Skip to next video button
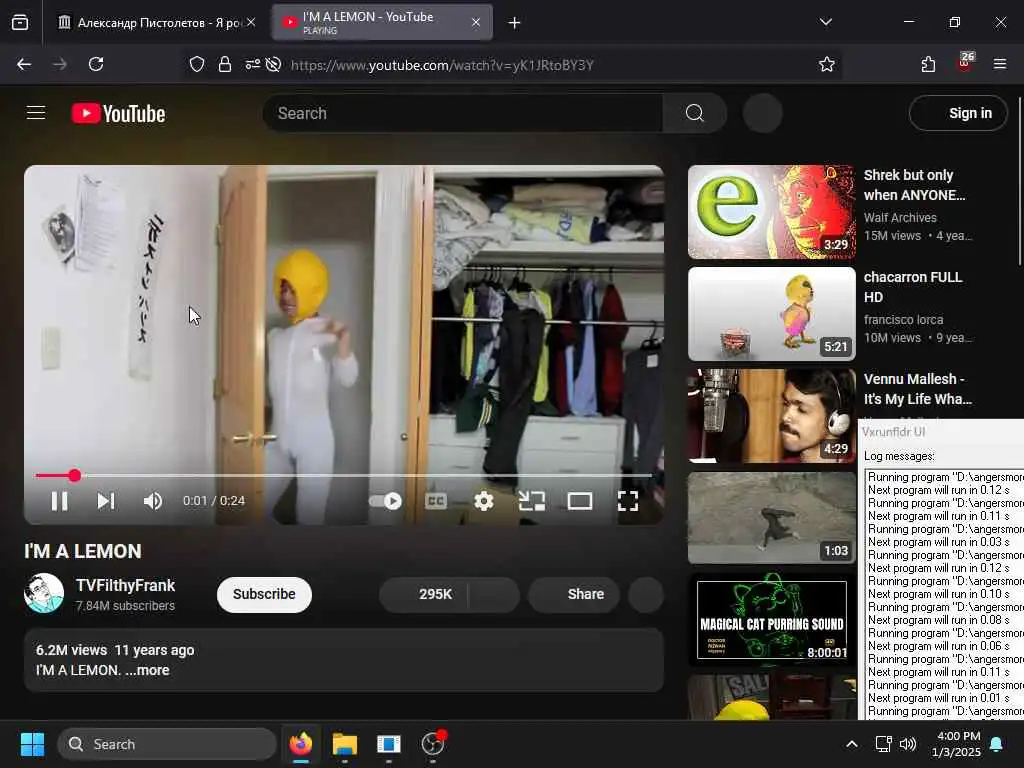Image resolution: width=1024 pixels, height=768 pixels. 106,502
